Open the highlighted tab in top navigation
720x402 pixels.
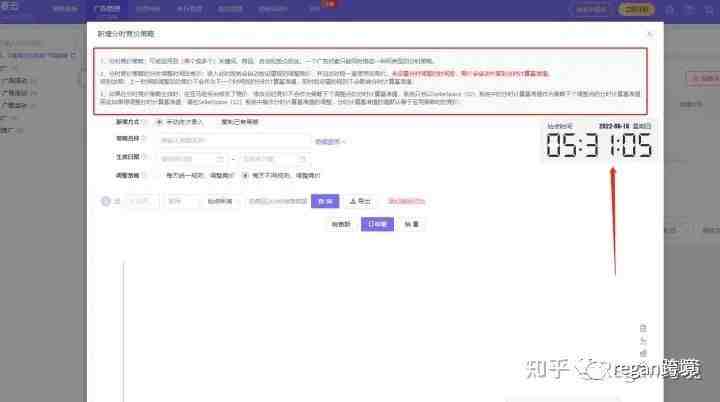click(x=107, y=9)
